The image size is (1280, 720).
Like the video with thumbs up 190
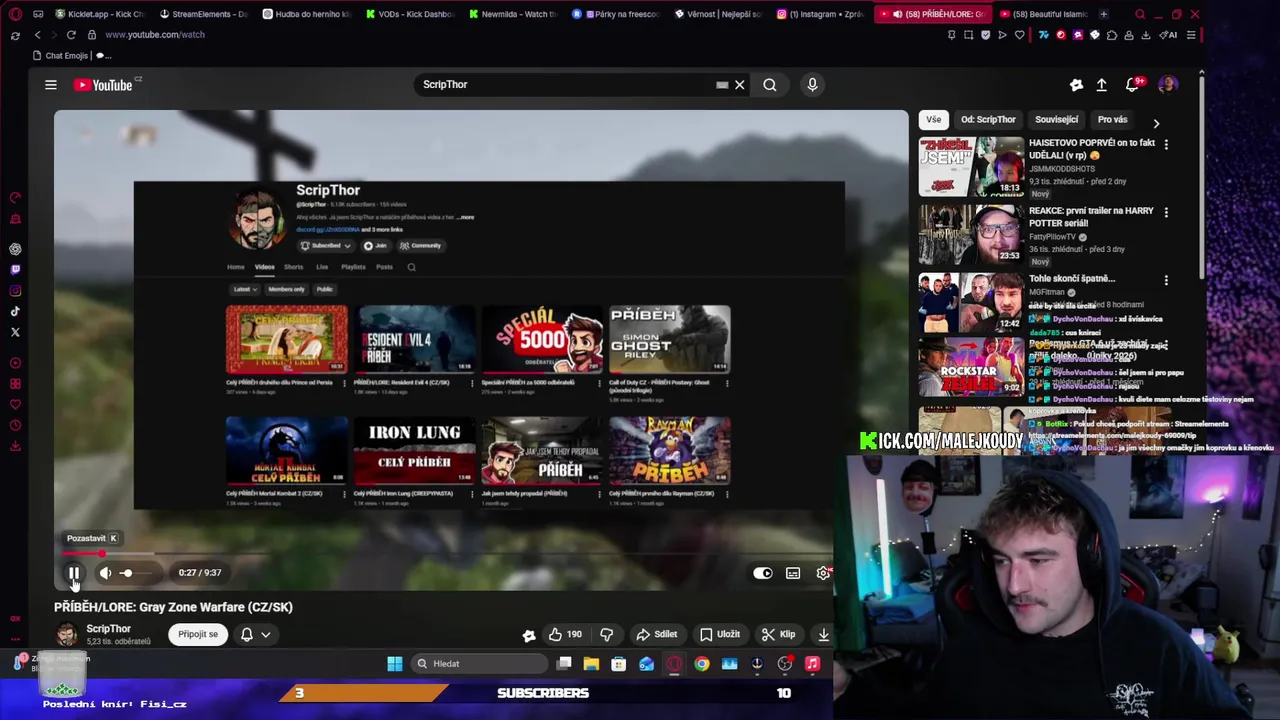pos(564,634)
